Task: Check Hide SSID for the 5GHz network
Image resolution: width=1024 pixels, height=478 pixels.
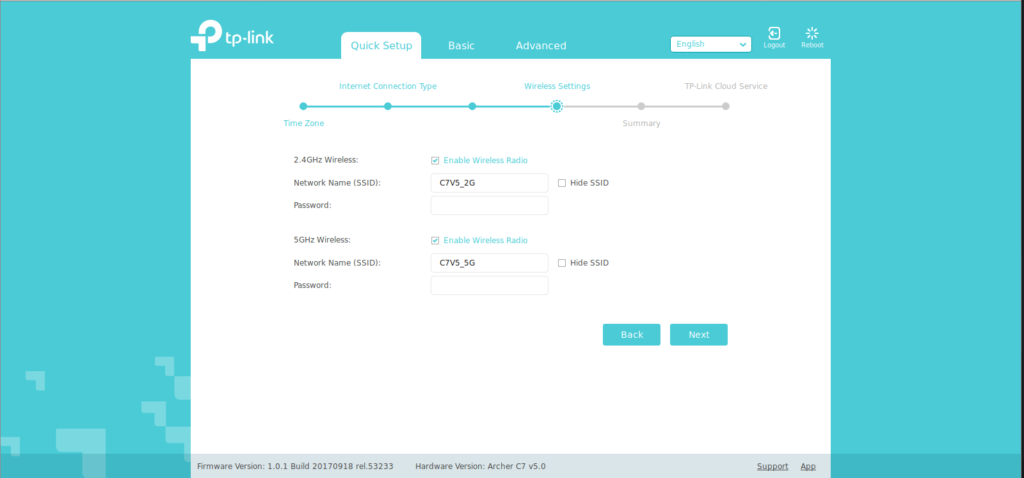Action: (562, 263)
